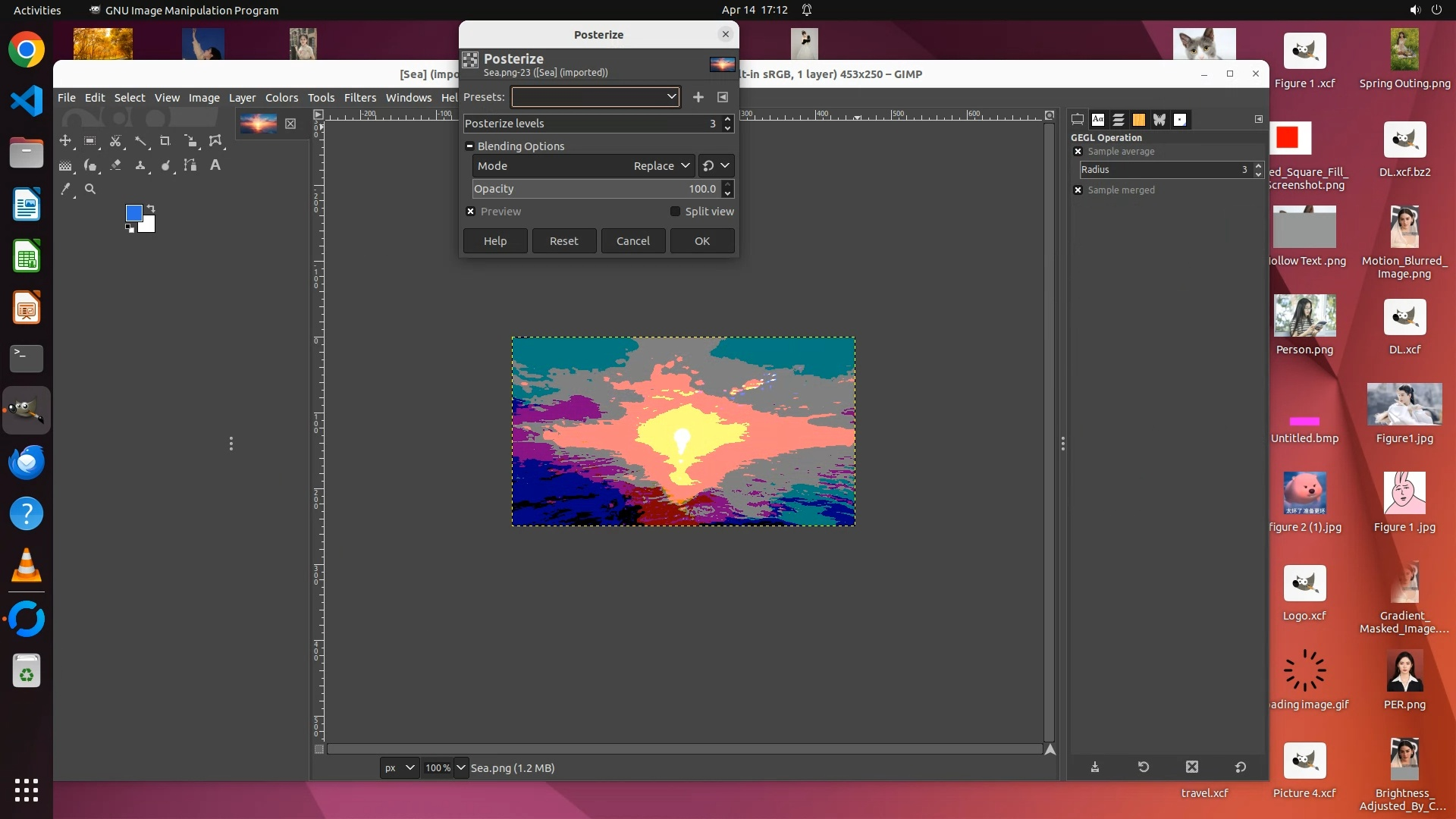Viewport: 1456px width, 819px height.
Task: Collapse the Blending Options section
Action: click(469, 146)
